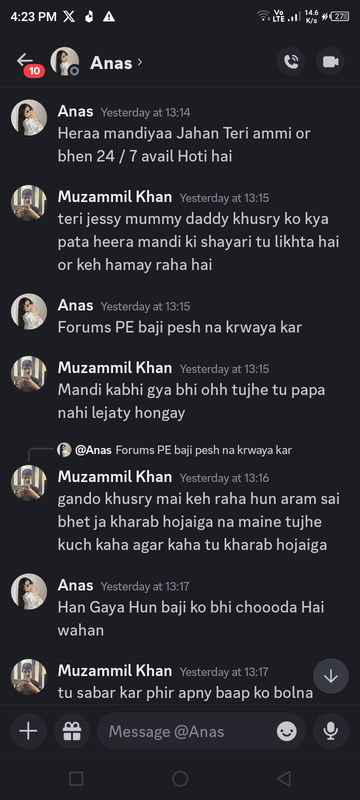Tap the microphone voice message icon
This screenshot has width=360, height=800.
(330, 731)
